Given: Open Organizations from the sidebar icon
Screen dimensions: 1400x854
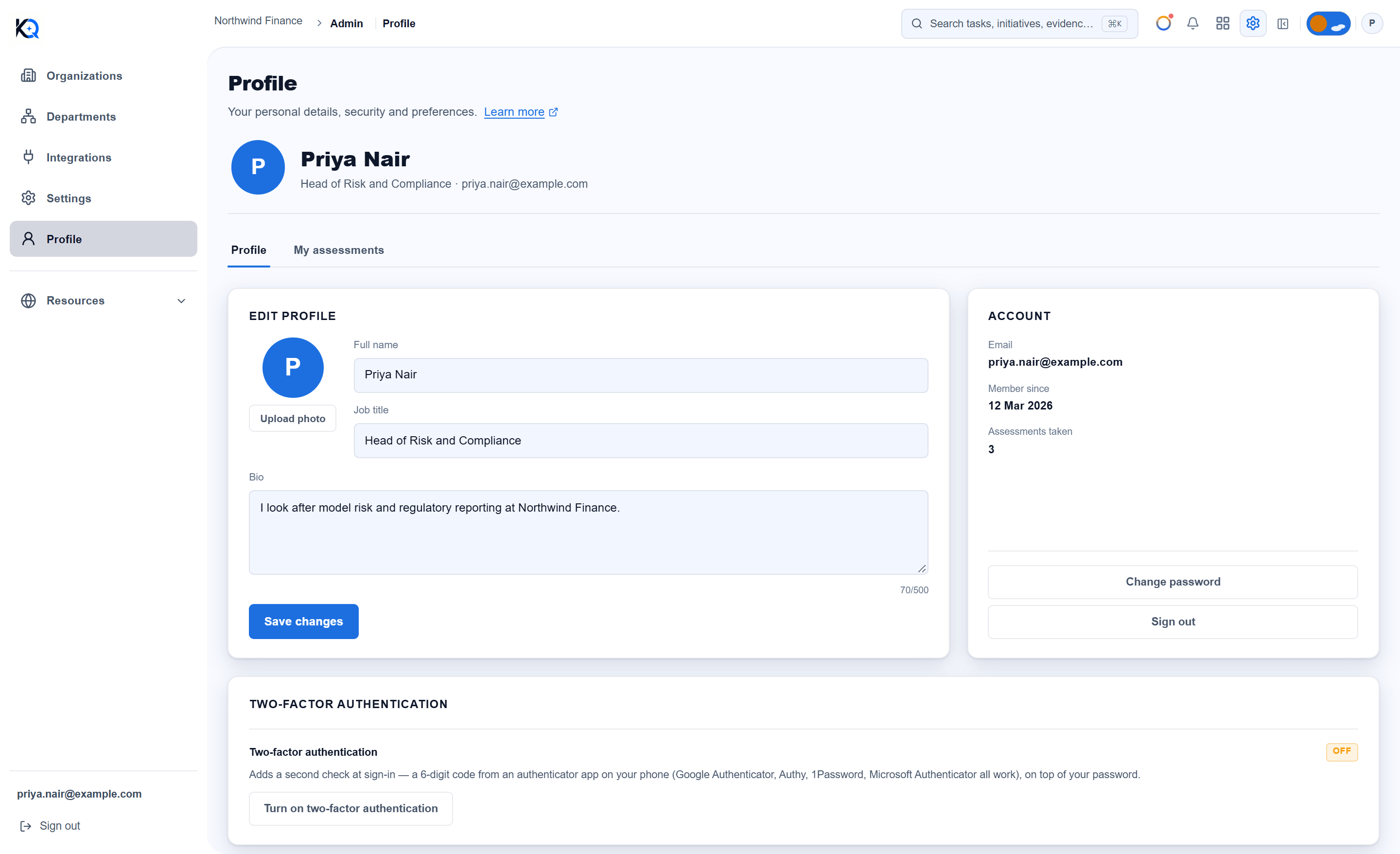Looking at the screenshot, I should click(28, 75).
